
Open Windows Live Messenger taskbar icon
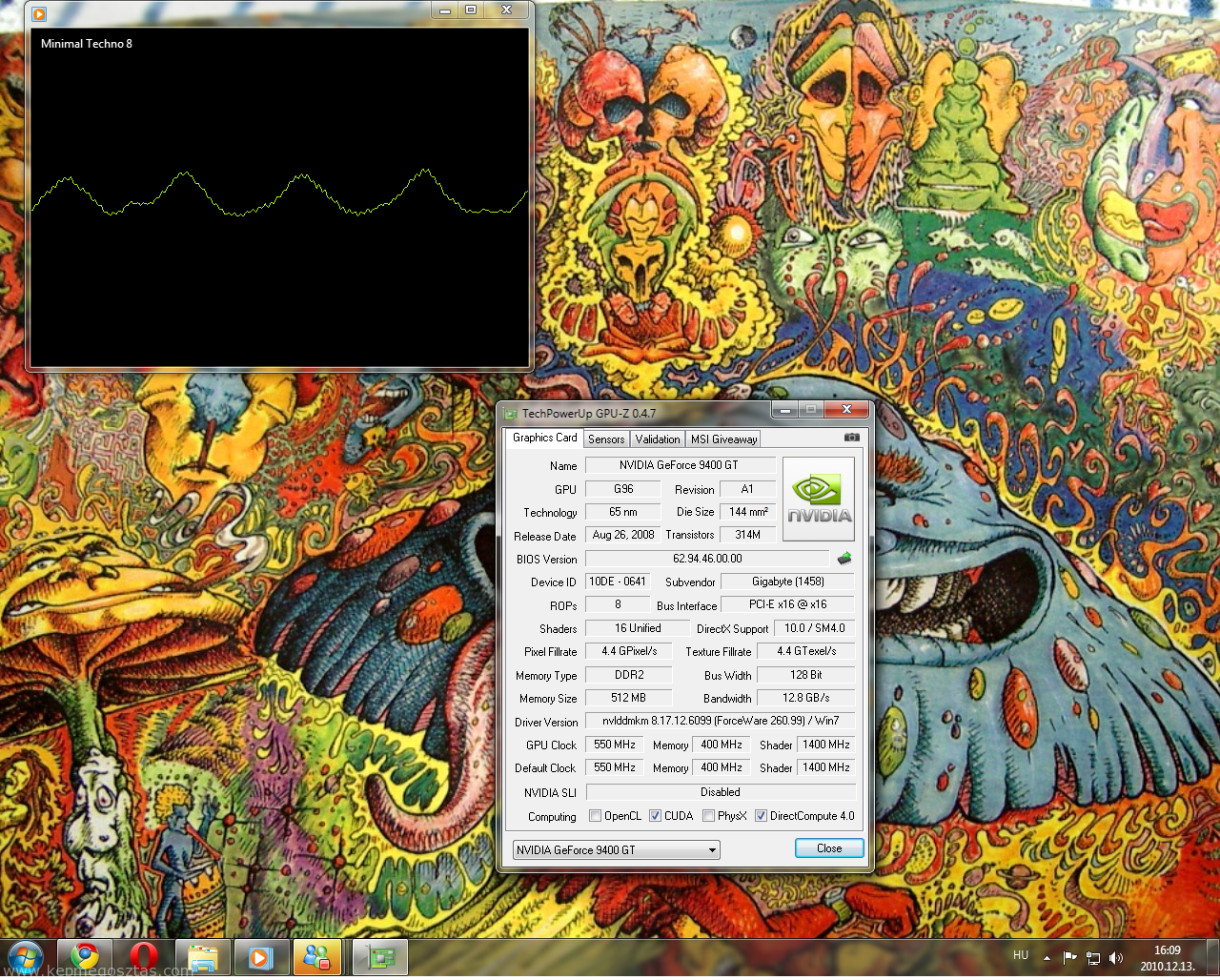tap(317, 957)
